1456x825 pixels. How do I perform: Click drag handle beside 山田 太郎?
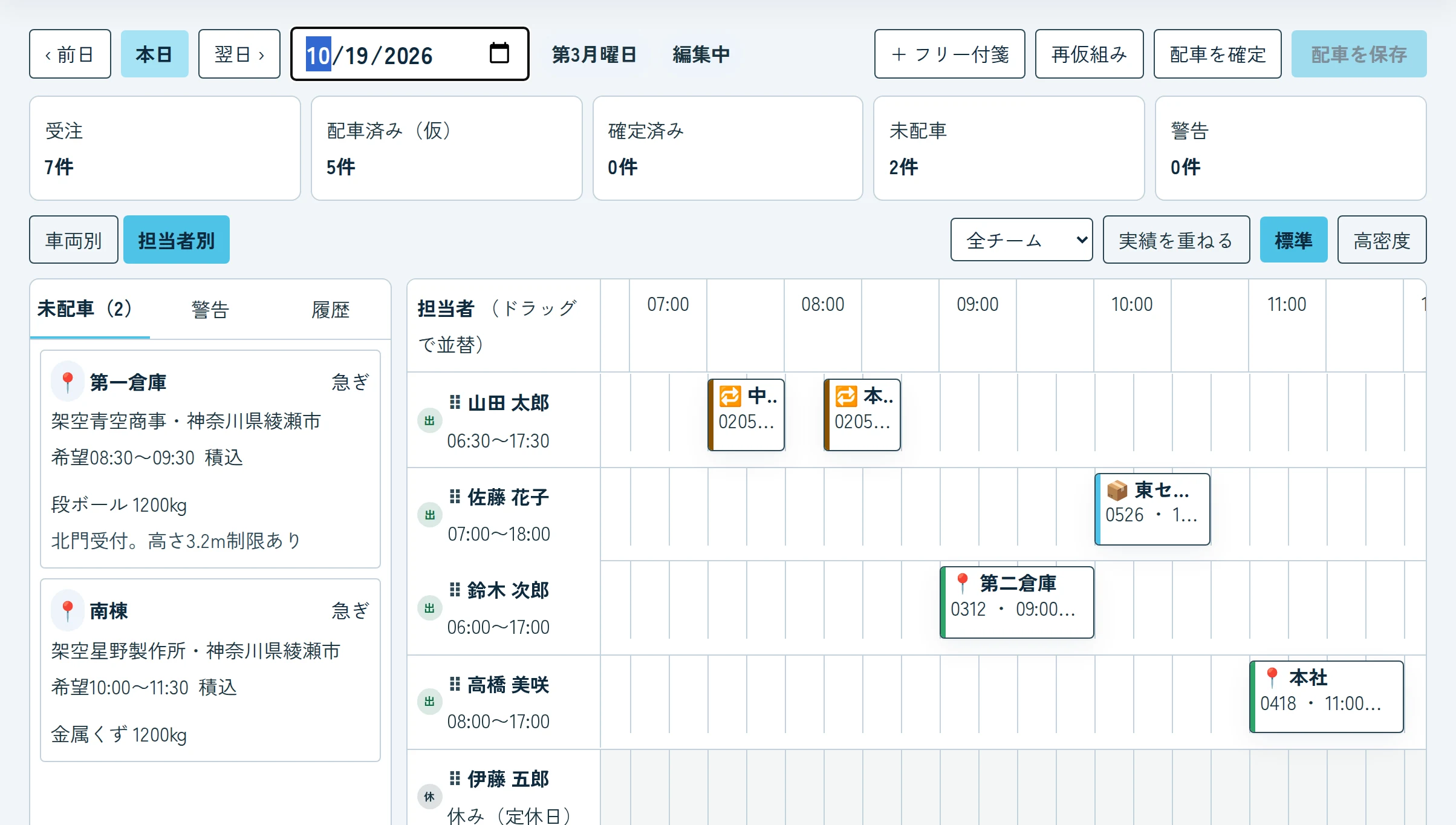pyautogui.click(x=455, y=402)
